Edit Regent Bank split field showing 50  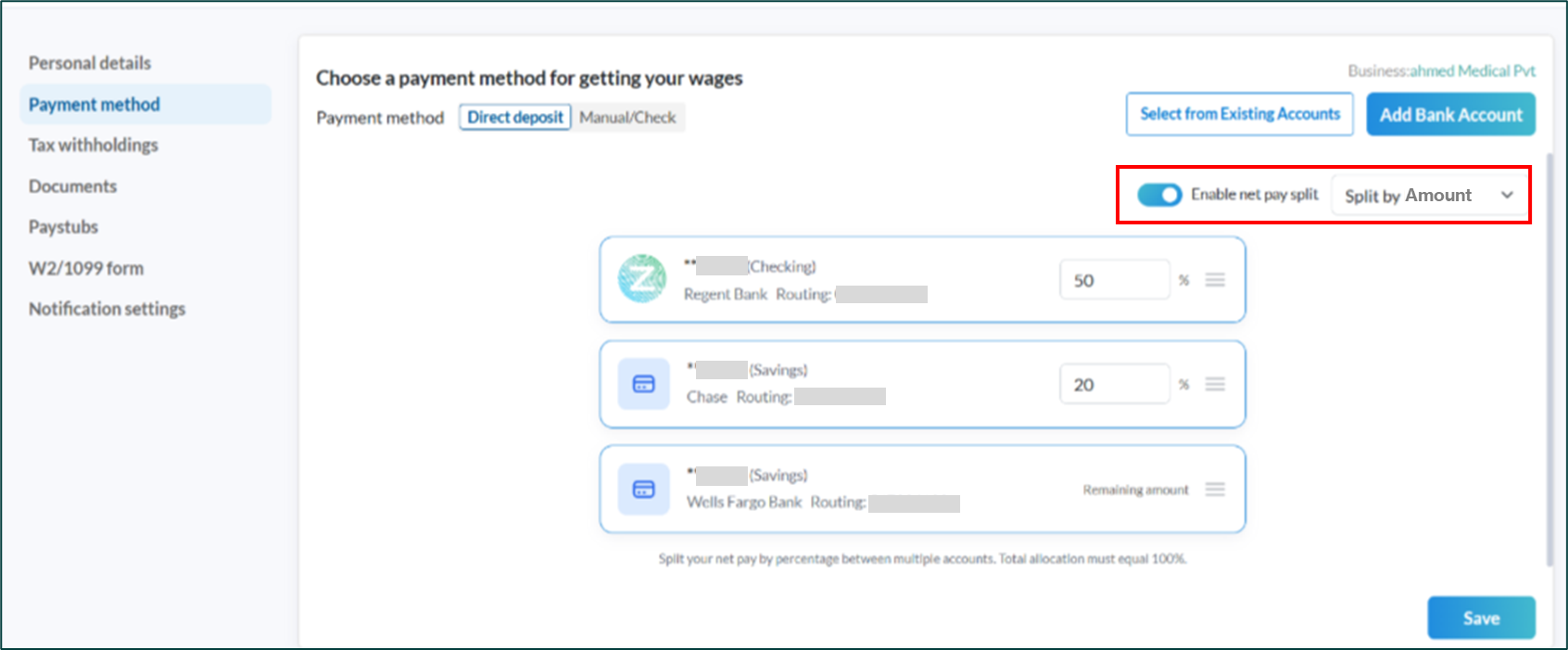pos(1115,280)
